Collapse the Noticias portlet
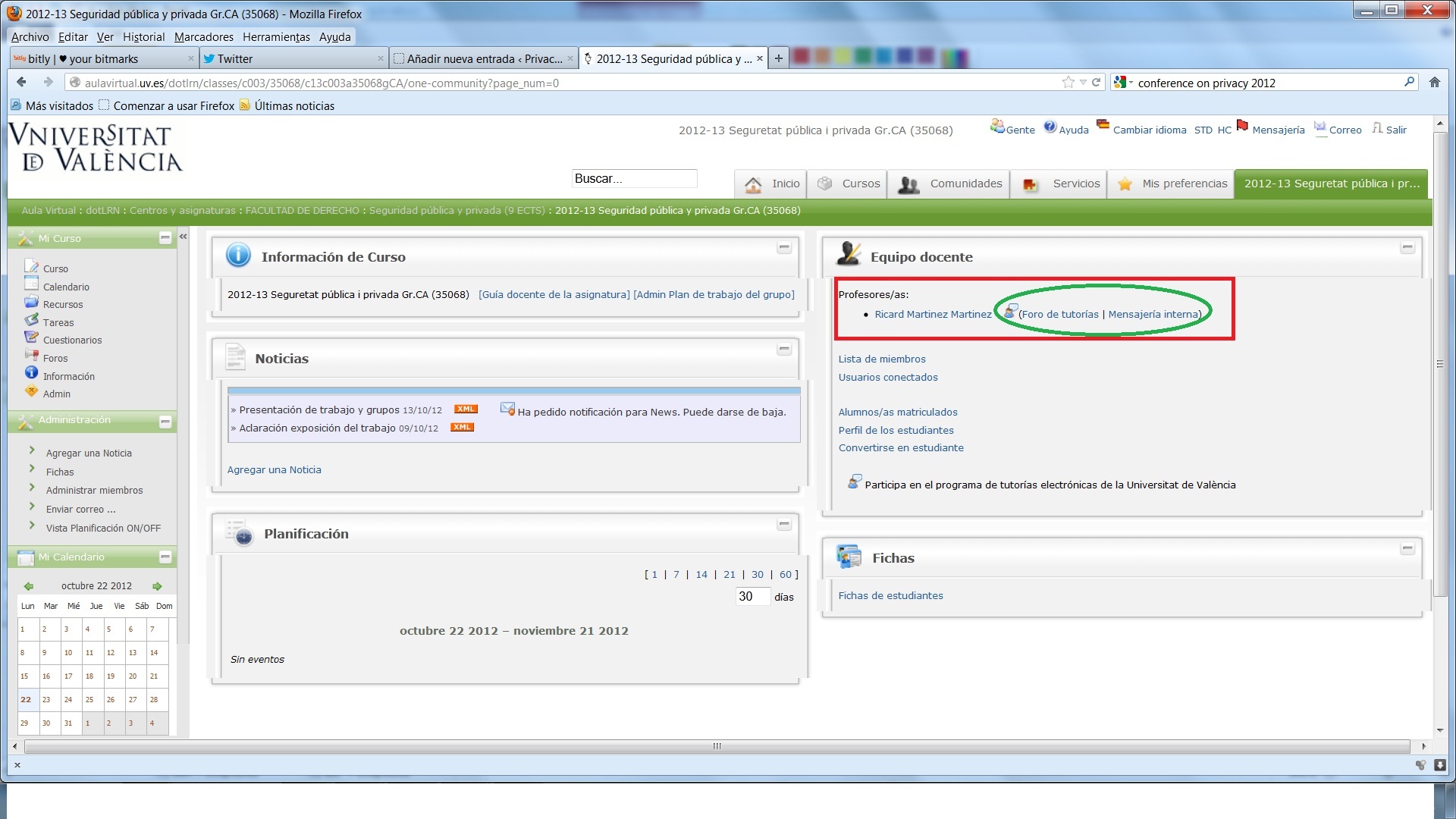The image size is (1456, 819). pos(785,350)
